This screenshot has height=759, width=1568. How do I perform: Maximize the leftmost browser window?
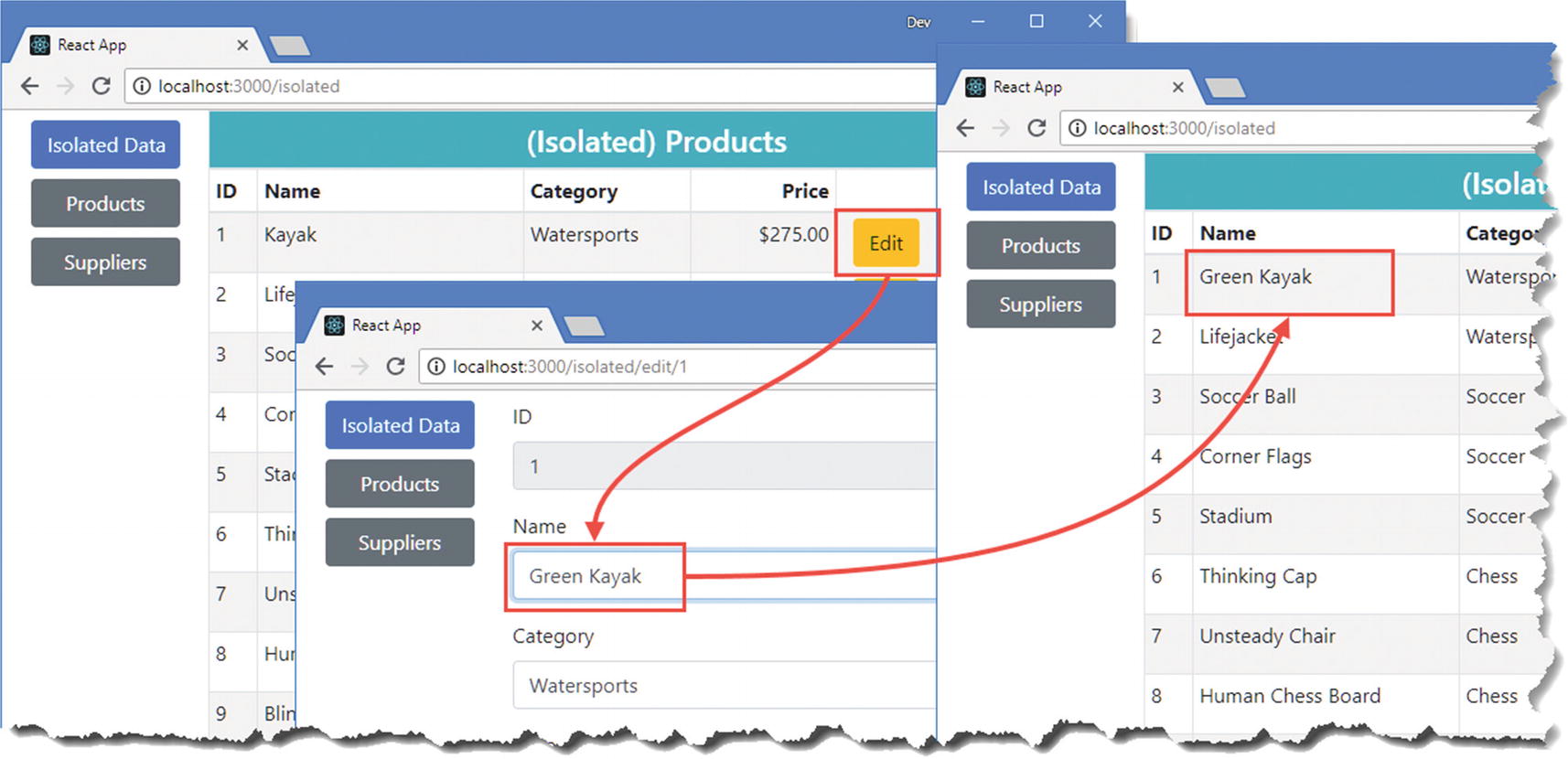point(1036,21)
